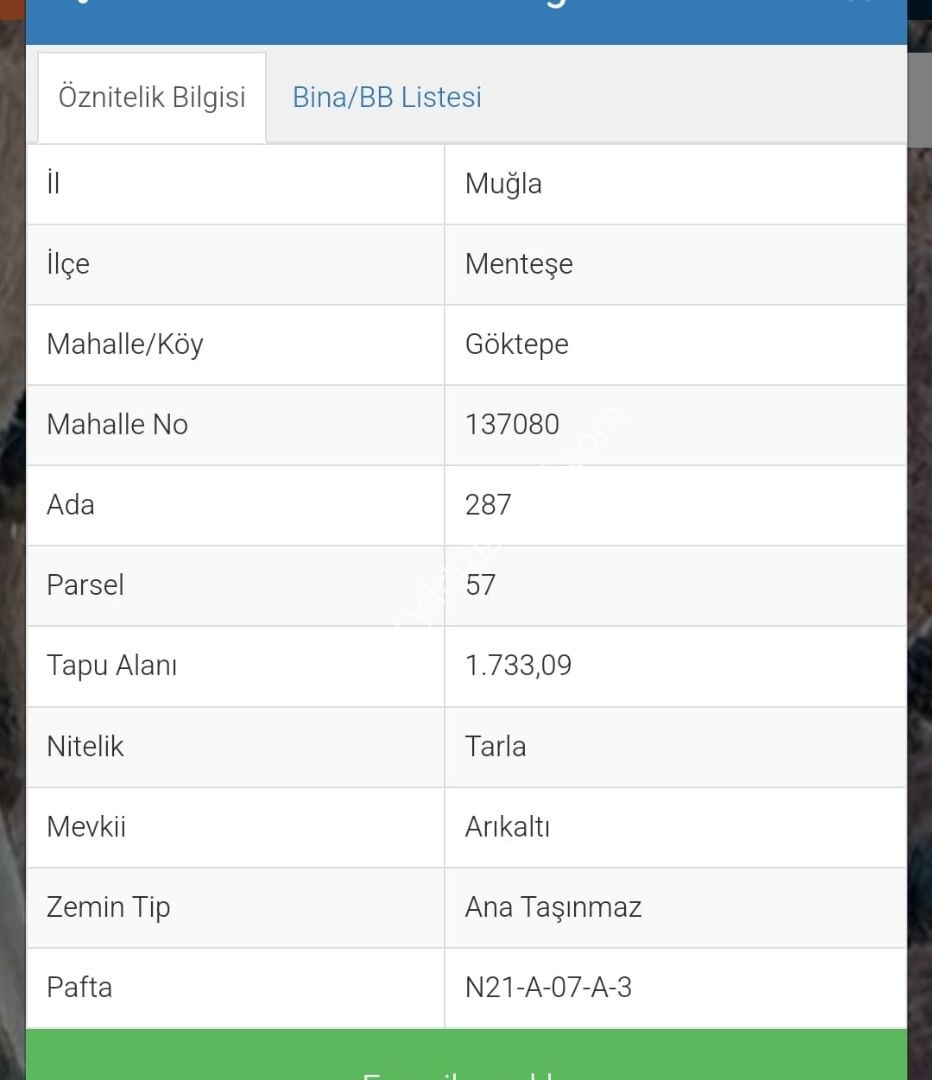Select the Pafta row label
Image resolution: width=932 pixels, height=1080 pixels.
click(79, 988)
